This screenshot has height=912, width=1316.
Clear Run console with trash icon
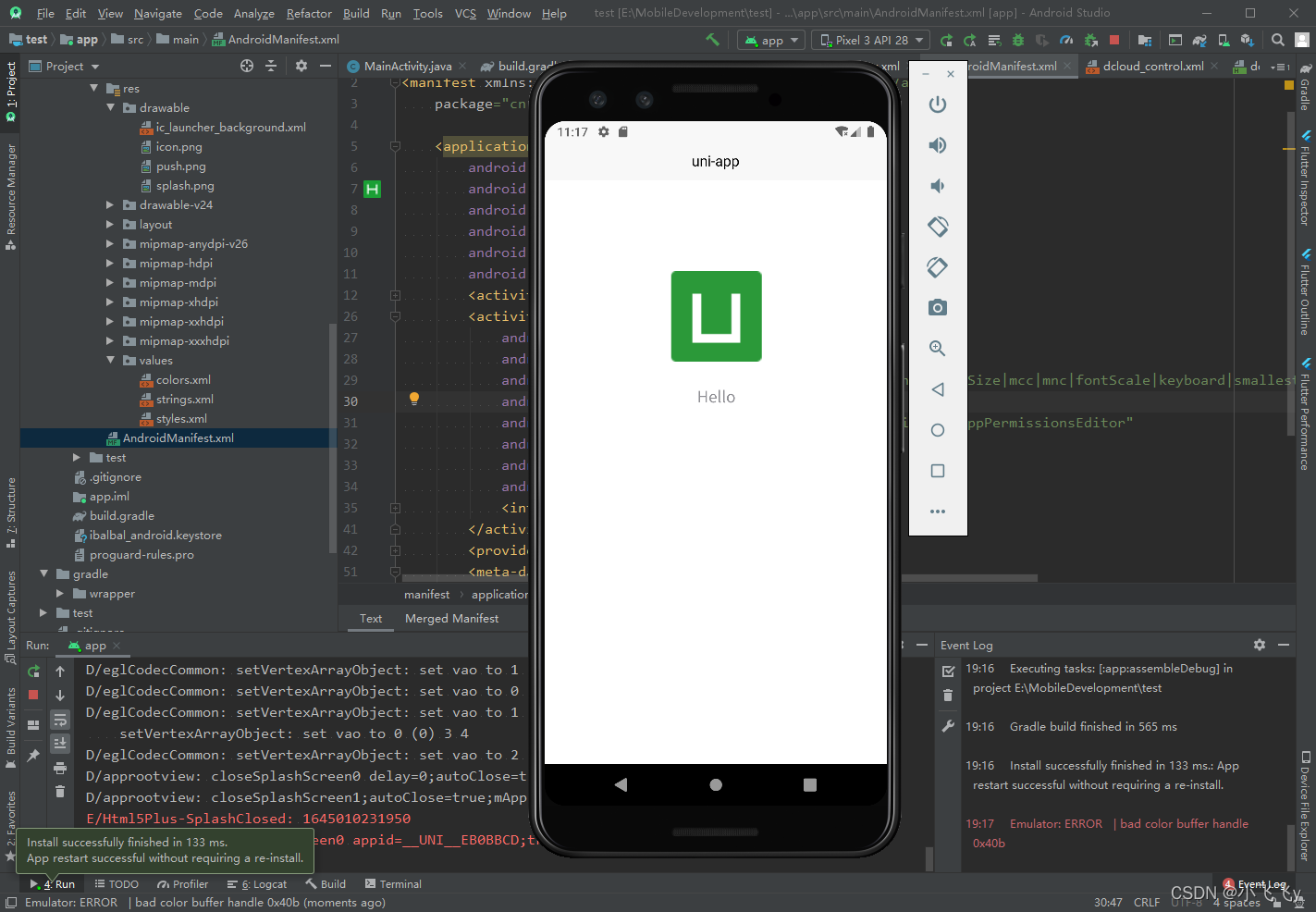(x=60, y=791)
